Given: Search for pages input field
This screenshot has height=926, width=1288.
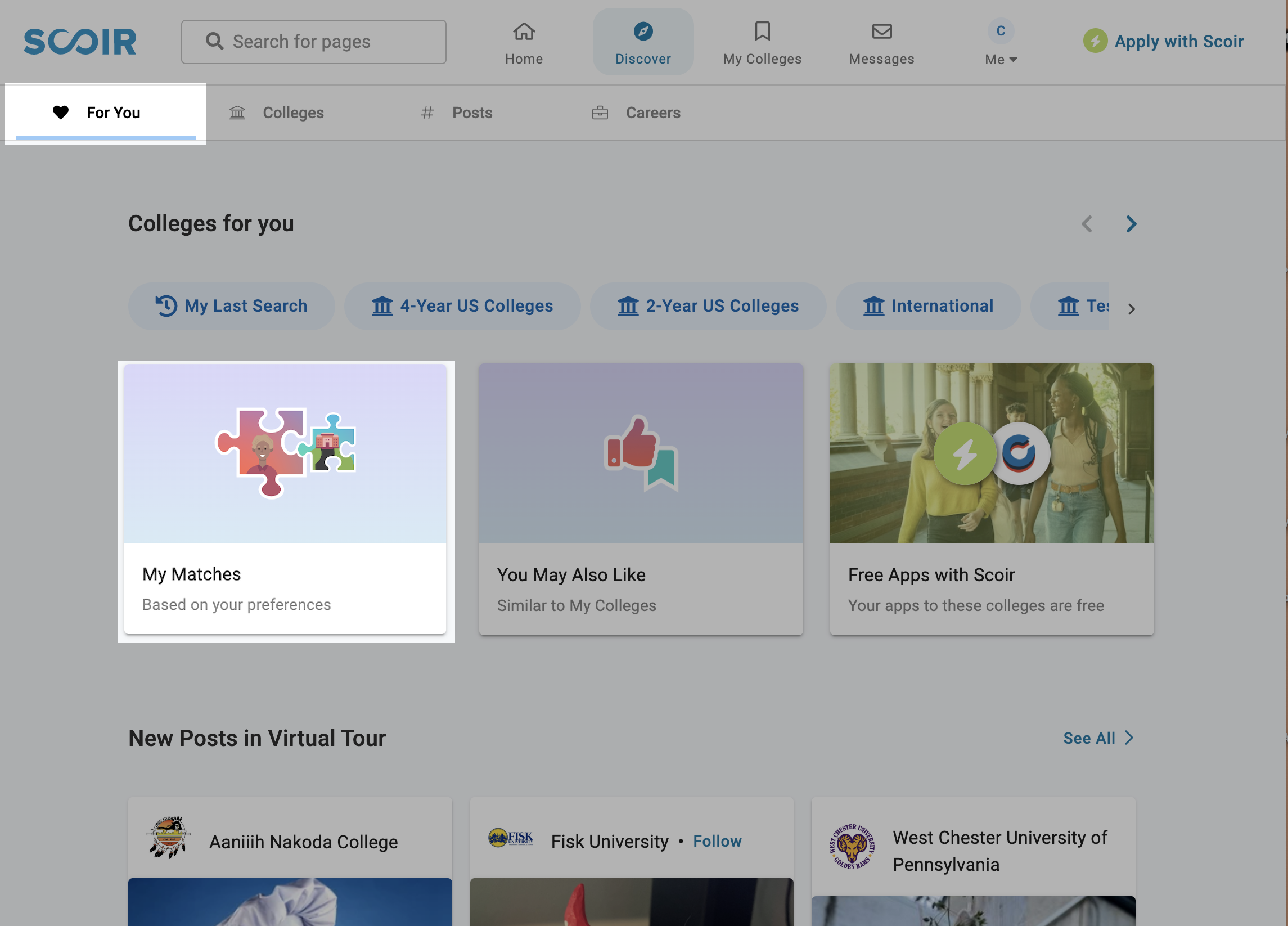Looking at the screenshot, I should pyautogui.click(x=313, y=42).
